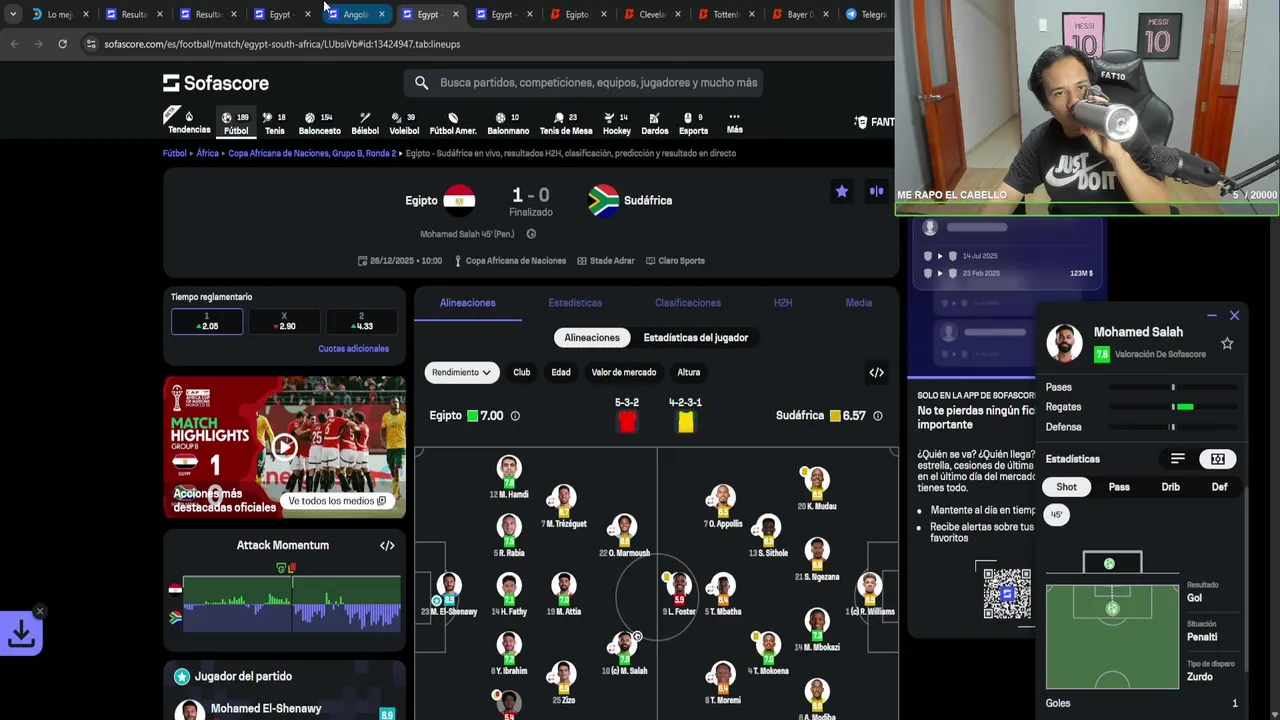The width and height of the screenshot is (1280, 720).
Task: Select the Club lineup filter
Action: coord(522,373)
